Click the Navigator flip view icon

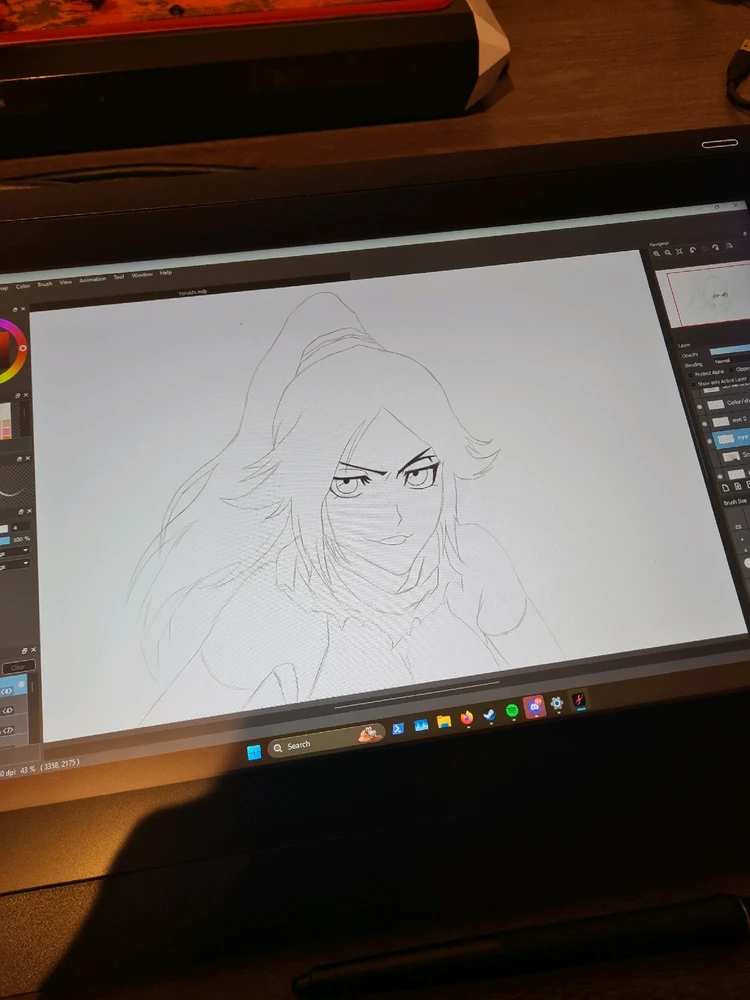[729, 246]
